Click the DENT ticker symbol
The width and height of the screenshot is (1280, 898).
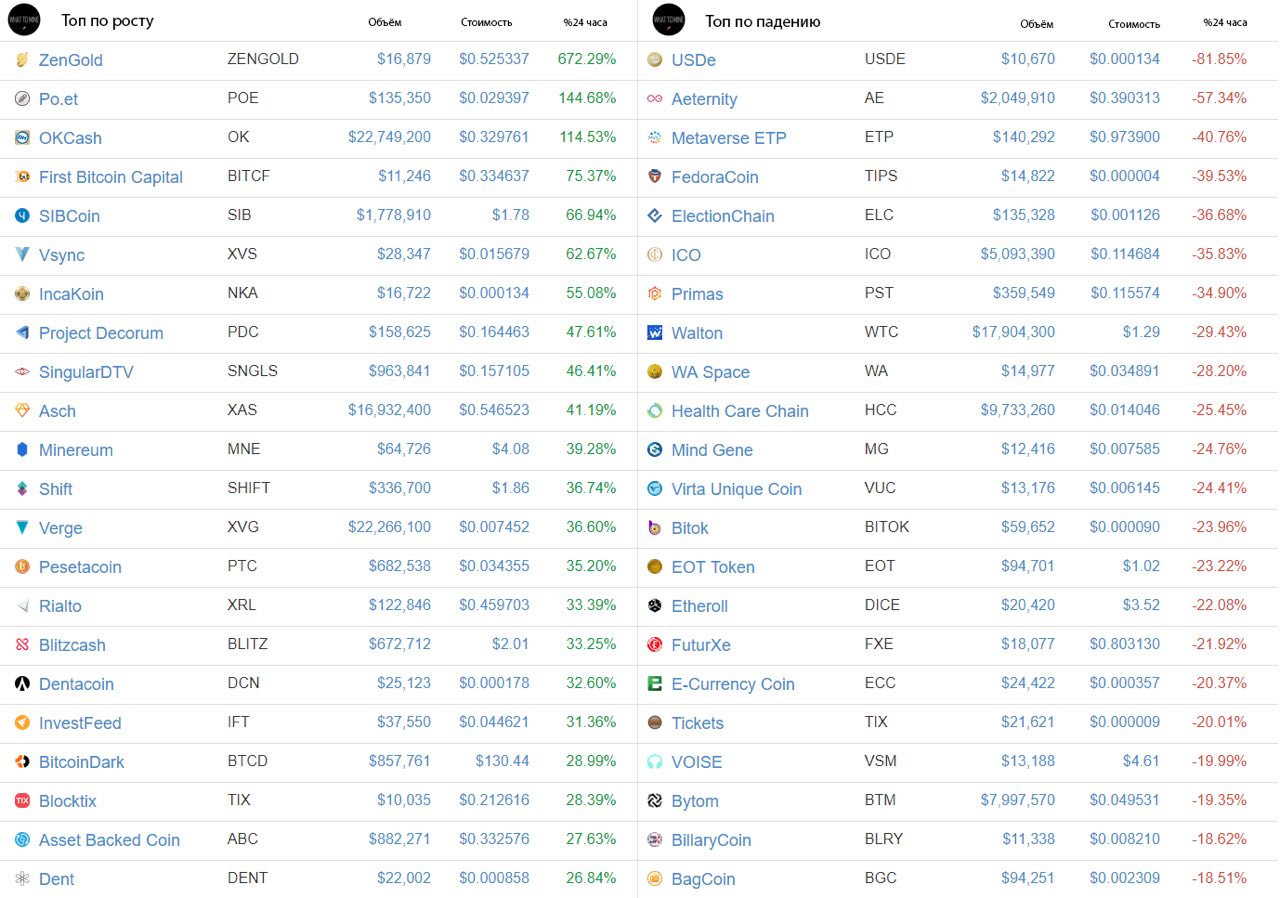(248, 878)
